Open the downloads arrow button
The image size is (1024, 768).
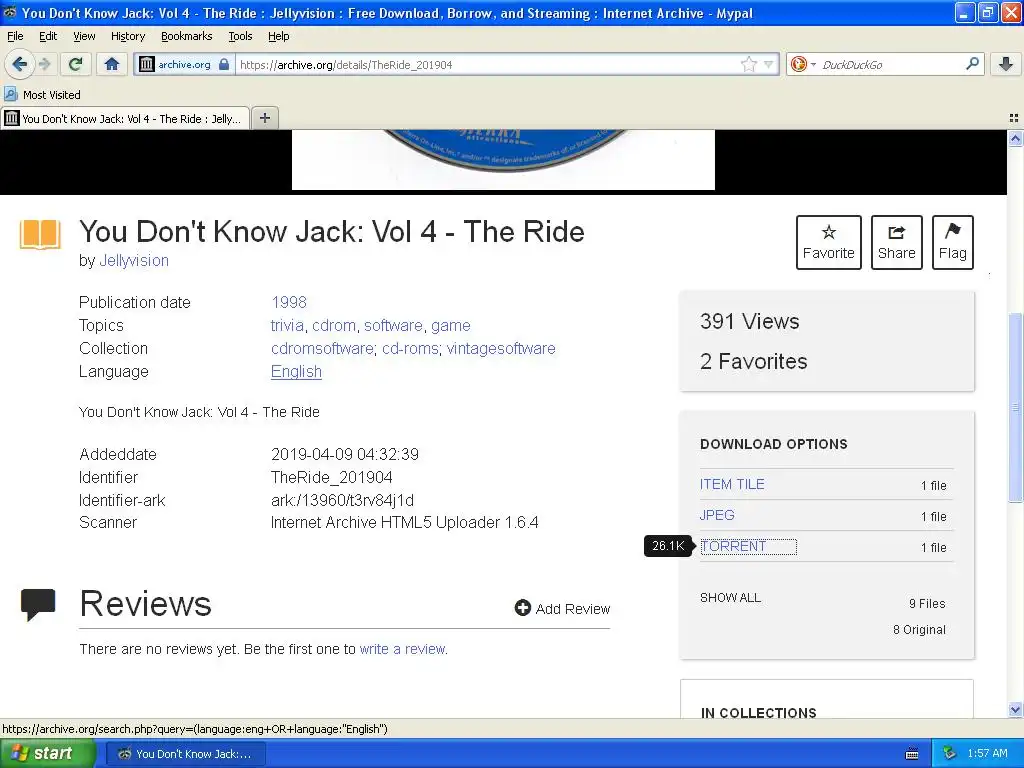pos(1006,64)
